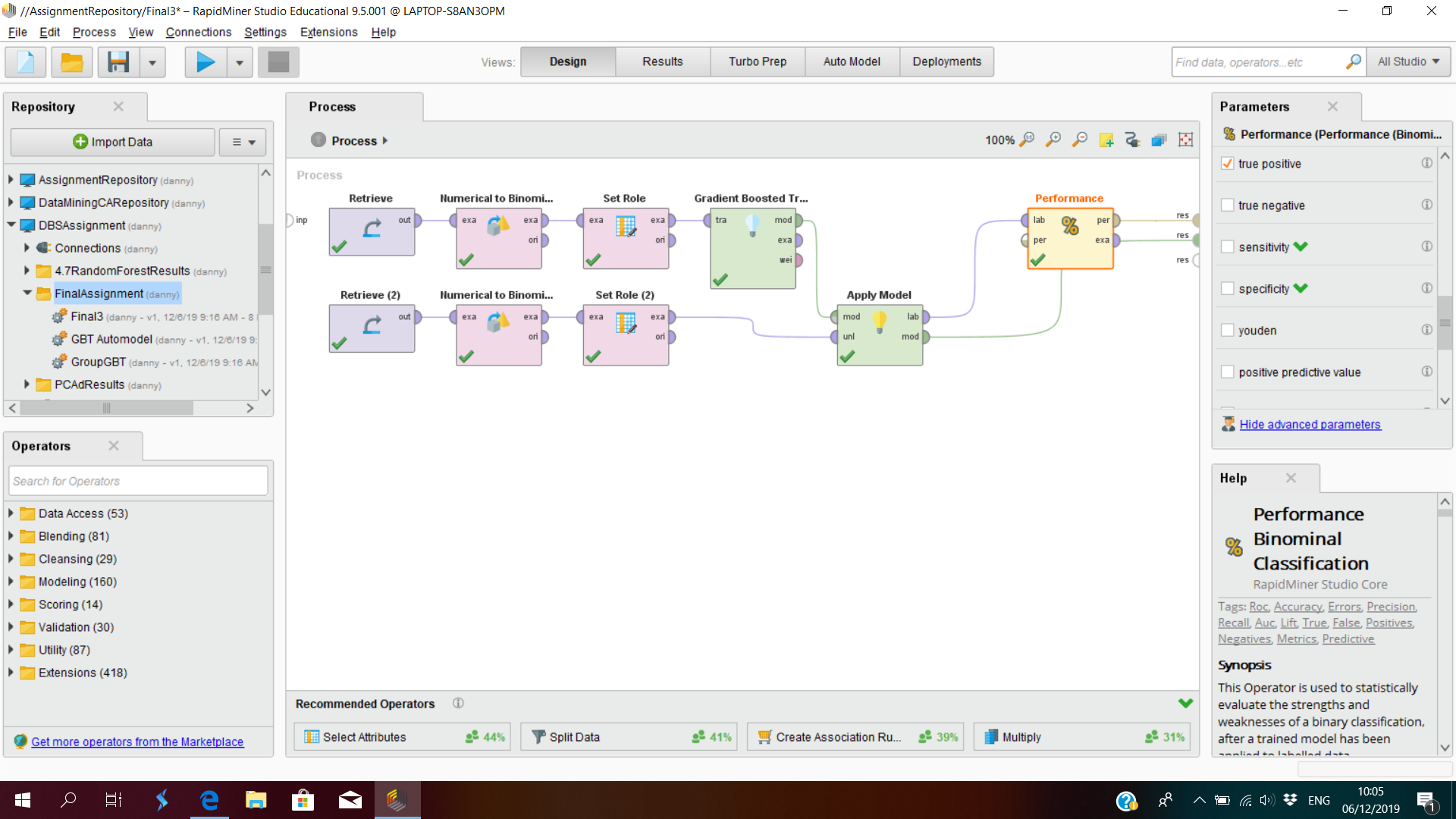The width and height of the screenshot is (1456, 819).
Task: Open Get more operators from the Marketplace link
Action: click(137, 742)
